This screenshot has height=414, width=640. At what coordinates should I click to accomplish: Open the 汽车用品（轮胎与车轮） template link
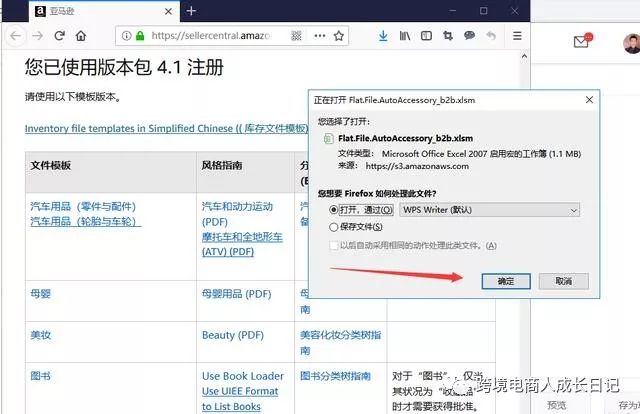tap(83, 222)
